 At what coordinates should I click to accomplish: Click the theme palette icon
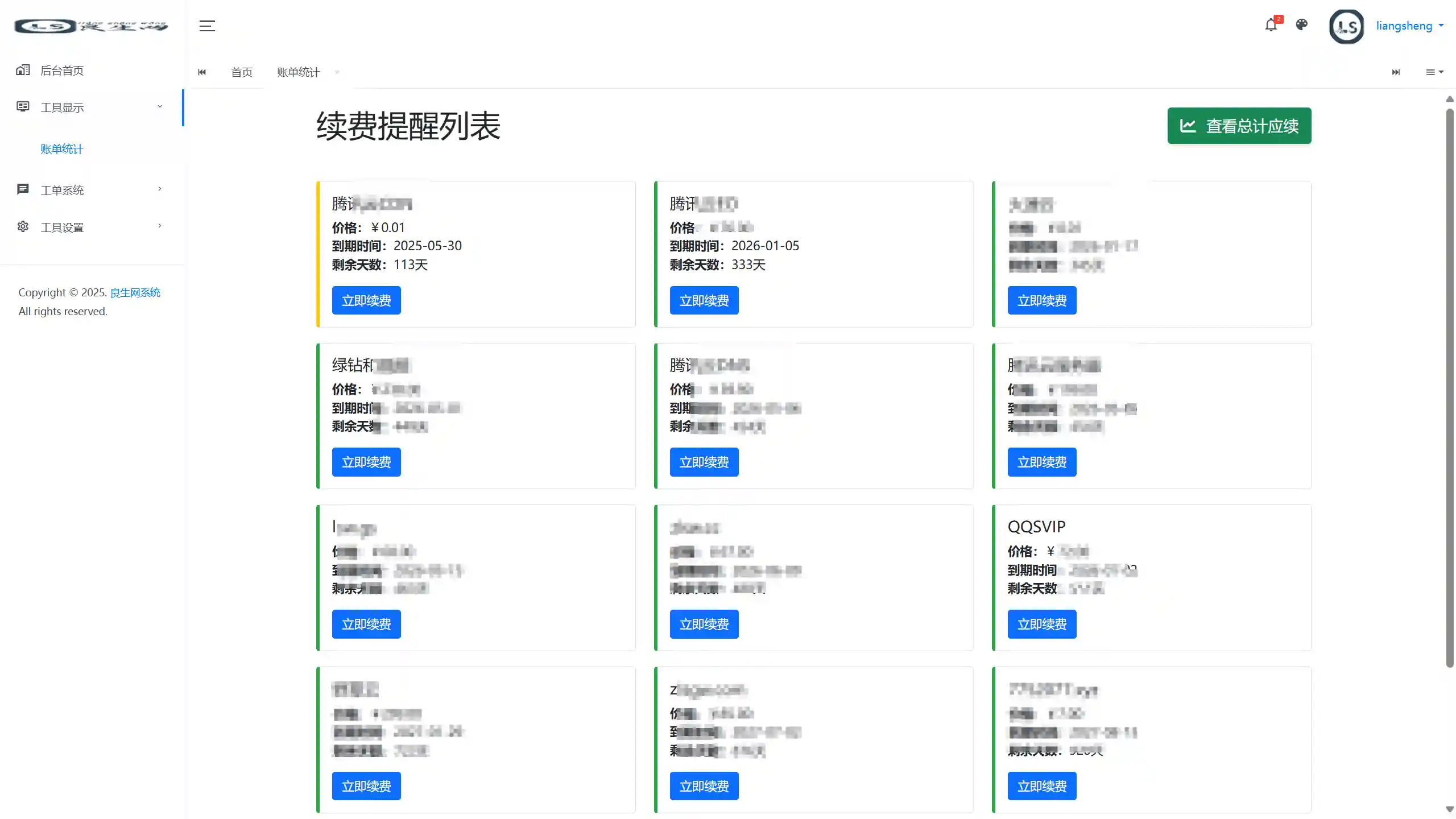pyautogui.click(x=1302, y=25)
